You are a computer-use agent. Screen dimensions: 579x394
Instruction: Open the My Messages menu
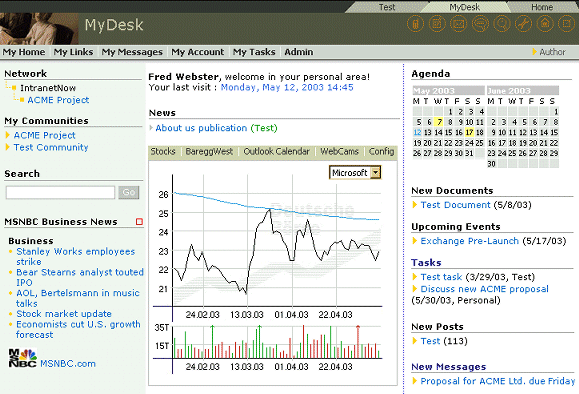[132, 52]
